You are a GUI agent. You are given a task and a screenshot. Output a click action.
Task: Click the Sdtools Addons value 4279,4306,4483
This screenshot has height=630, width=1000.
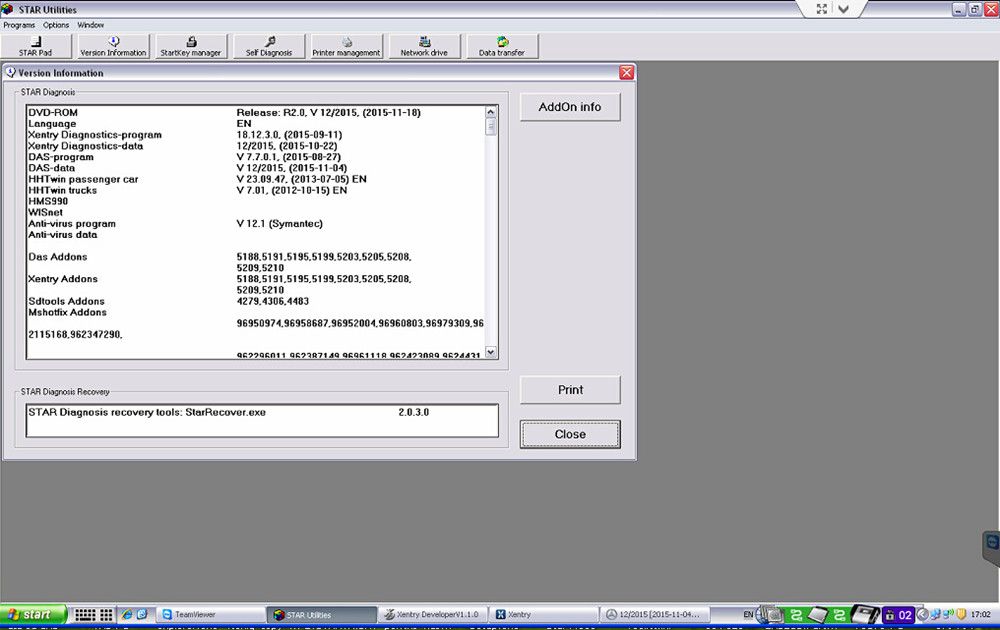coord(272,301)
